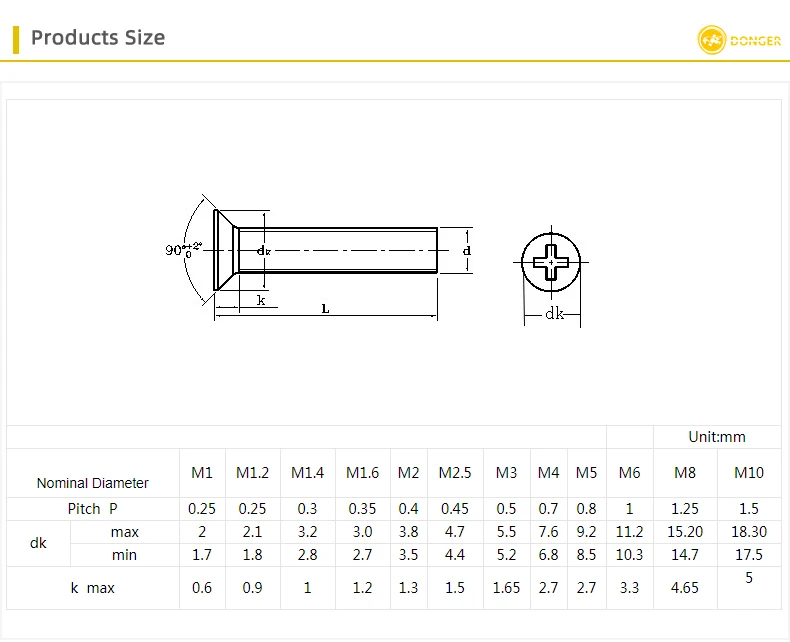The image size is (790, 642).
Task: Click k max value 1.65 for M3
Action: pyautogui.click(x=506, y=588)
